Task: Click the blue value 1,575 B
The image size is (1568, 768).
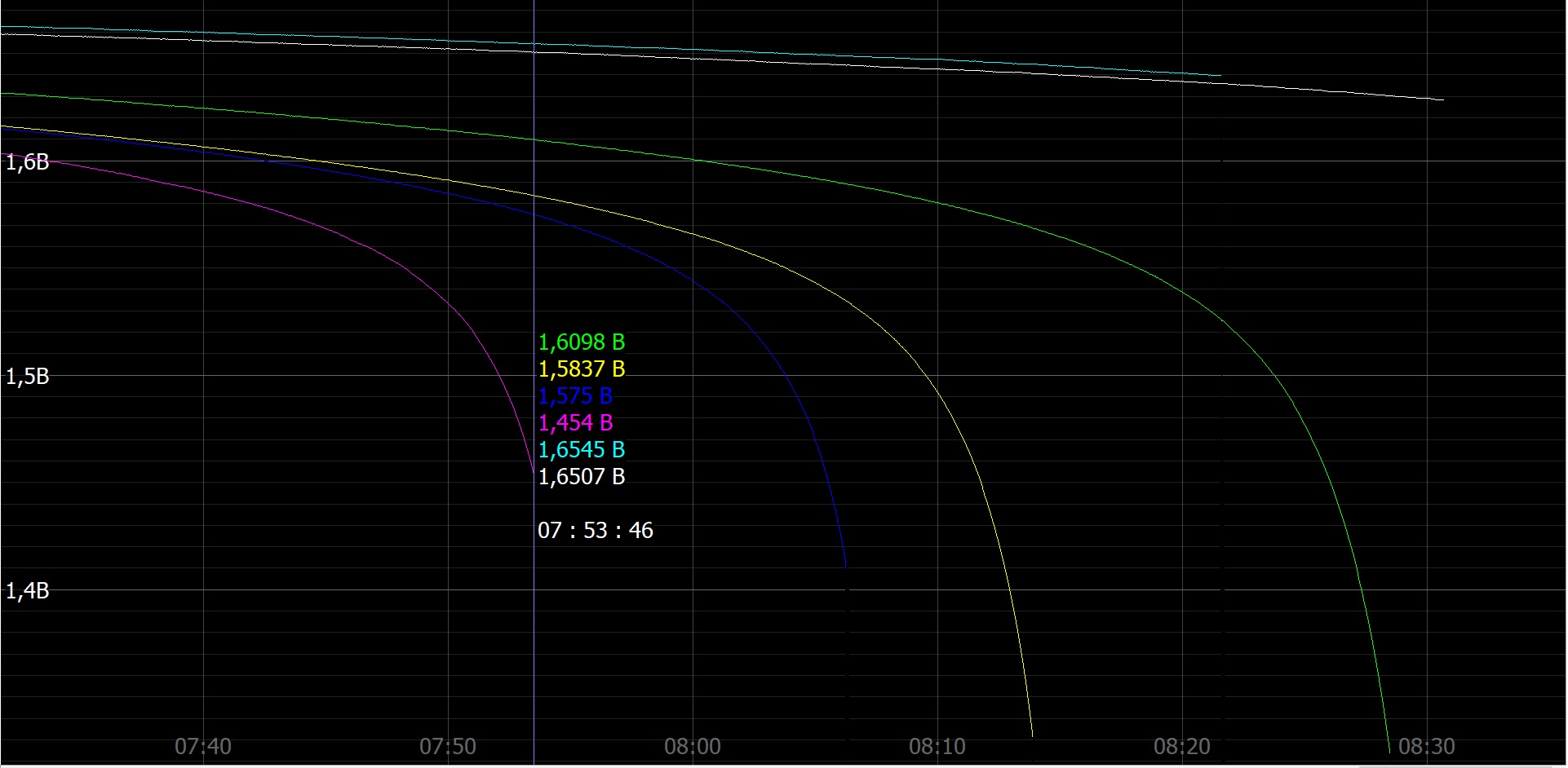Action: click(575, 396)
